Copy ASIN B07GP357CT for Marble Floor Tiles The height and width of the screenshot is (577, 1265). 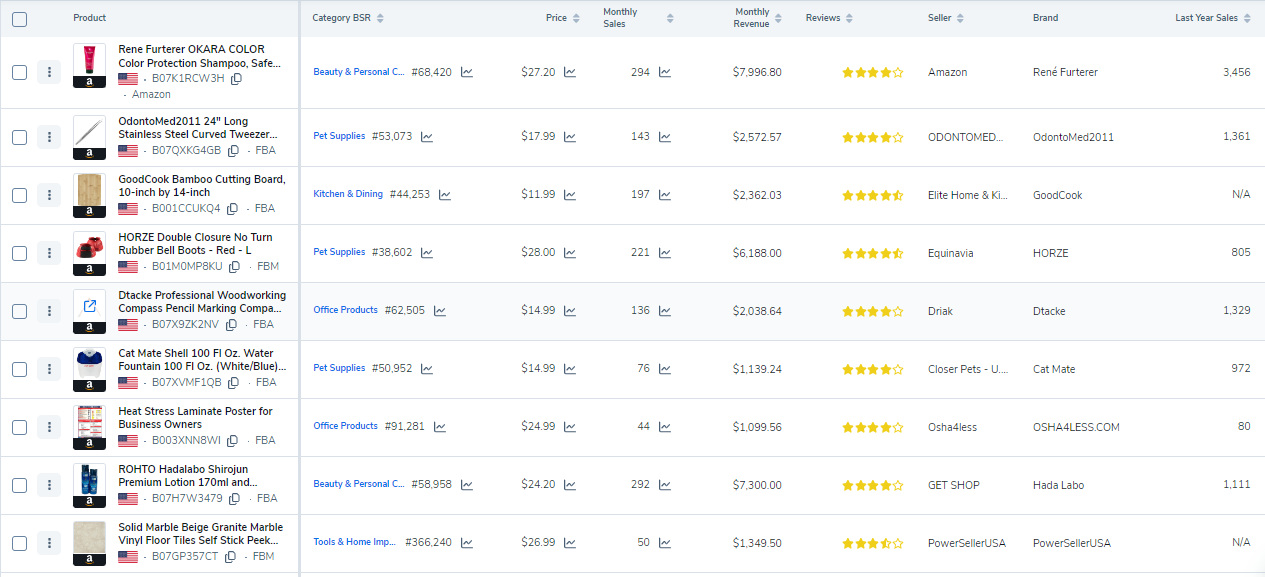[230, 557]
